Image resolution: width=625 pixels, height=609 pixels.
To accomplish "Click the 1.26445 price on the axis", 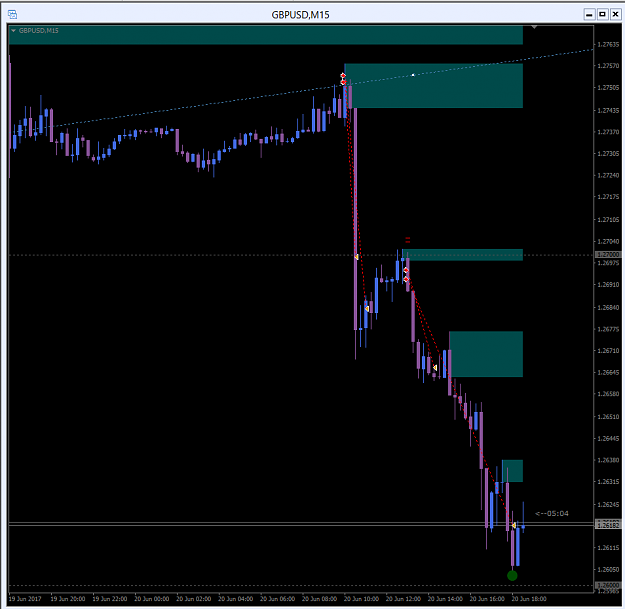I will (608, 438).
